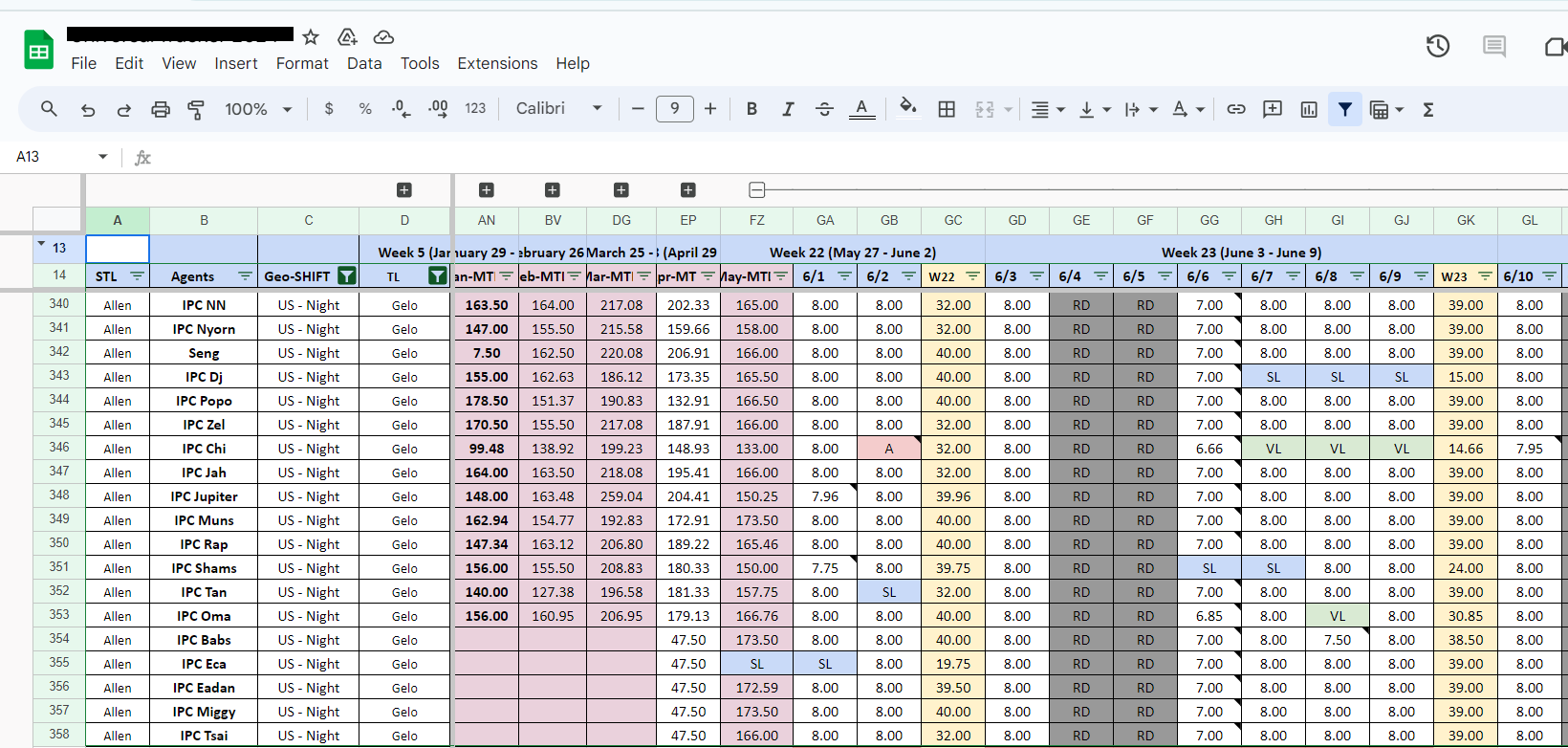The width and height of the screenshot is (1568, 748).
Task: Insert a comment
Action: (1273, 109)
